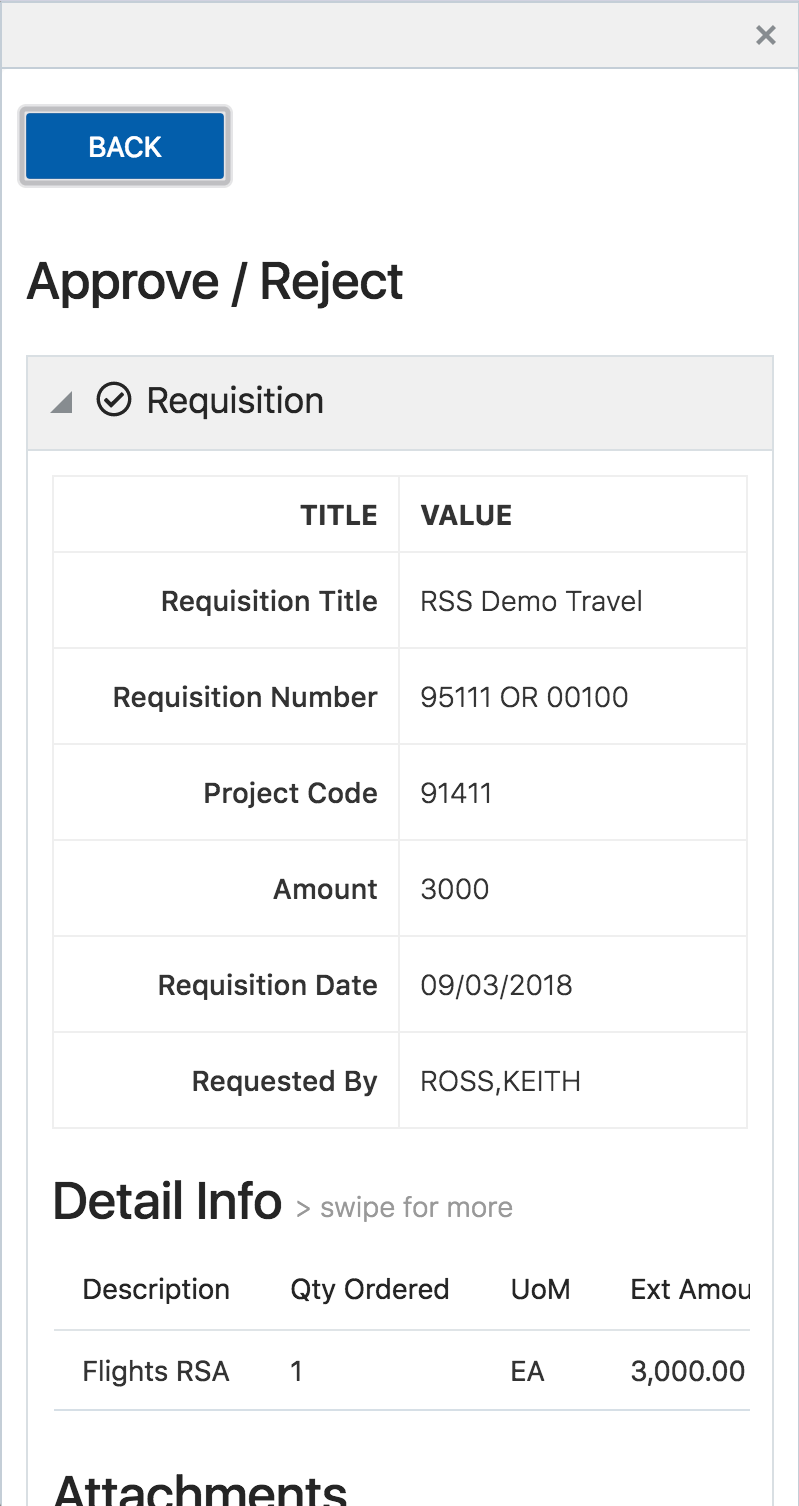799x1506 pixels.
Task: Click the Description column header
Action: coord(156,1289)
